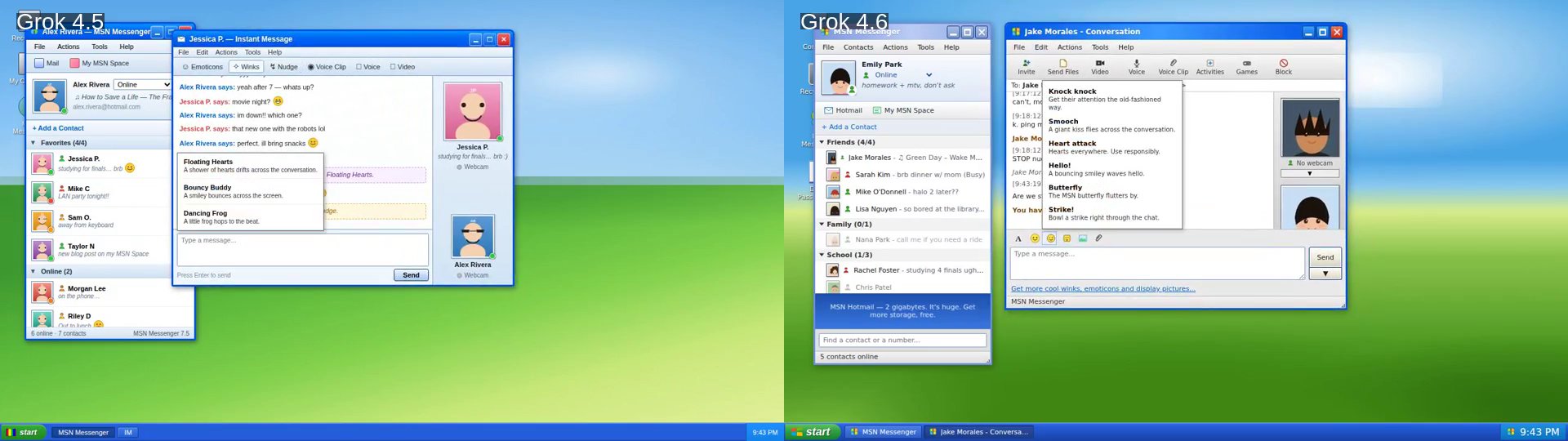Choose the Dancing Frog wink
Image resolution: width=1568 pixels, height=441 pixels.
(x=250, y=217)
